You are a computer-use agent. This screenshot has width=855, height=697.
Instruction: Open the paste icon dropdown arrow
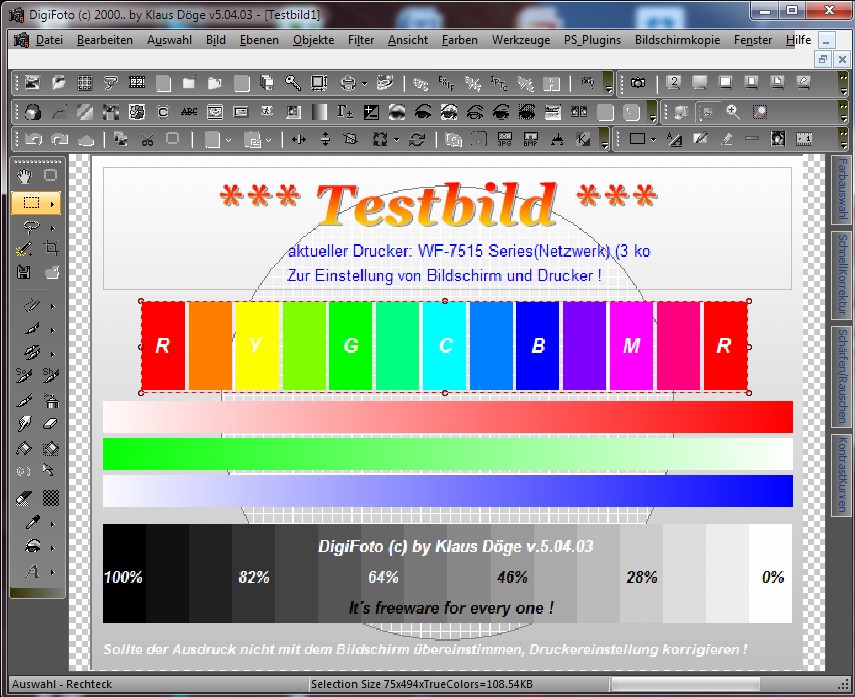click(268, 140)
